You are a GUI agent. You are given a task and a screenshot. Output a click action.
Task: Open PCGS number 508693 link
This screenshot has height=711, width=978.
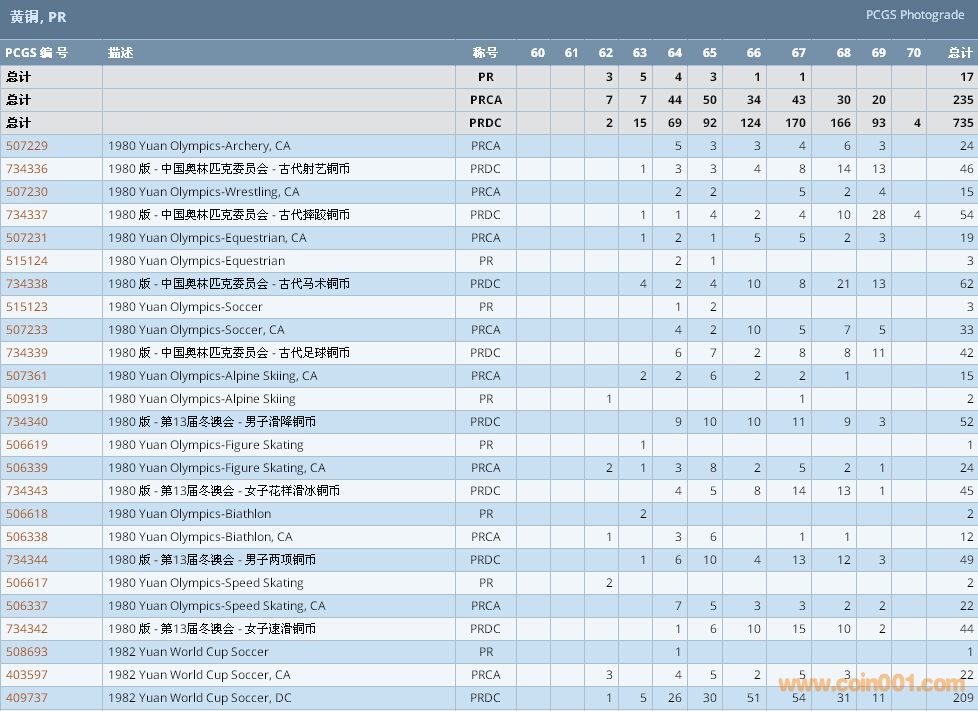pos(27,652)
